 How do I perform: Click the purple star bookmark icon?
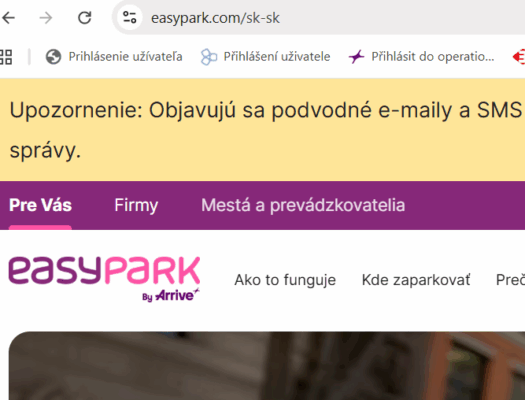click(x=356, y=57)
